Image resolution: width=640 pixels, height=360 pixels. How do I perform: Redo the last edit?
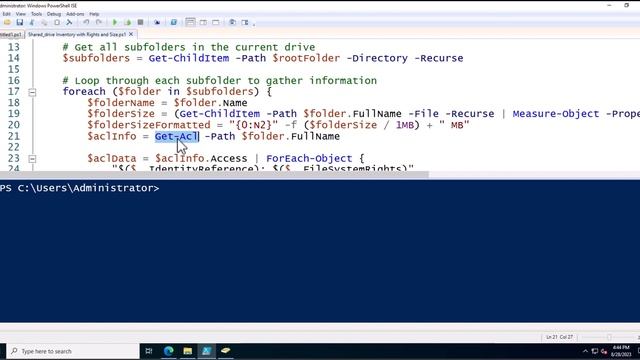coord(99,22)
